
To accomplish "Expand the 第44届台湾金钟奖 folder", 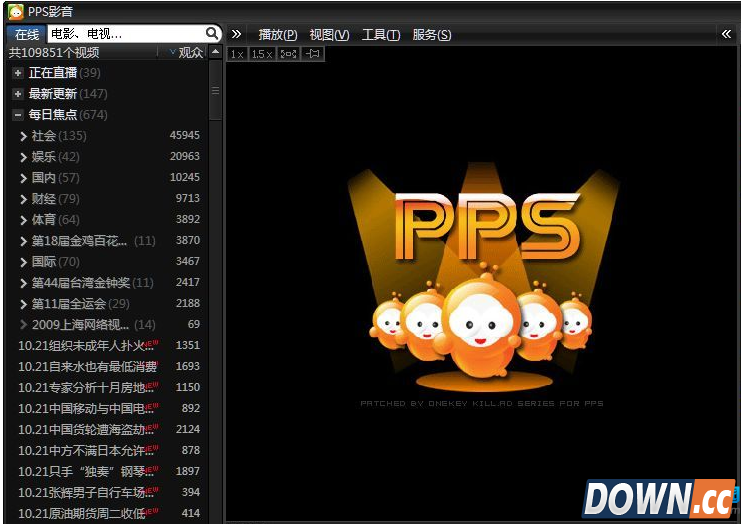I will click(24, 283).
